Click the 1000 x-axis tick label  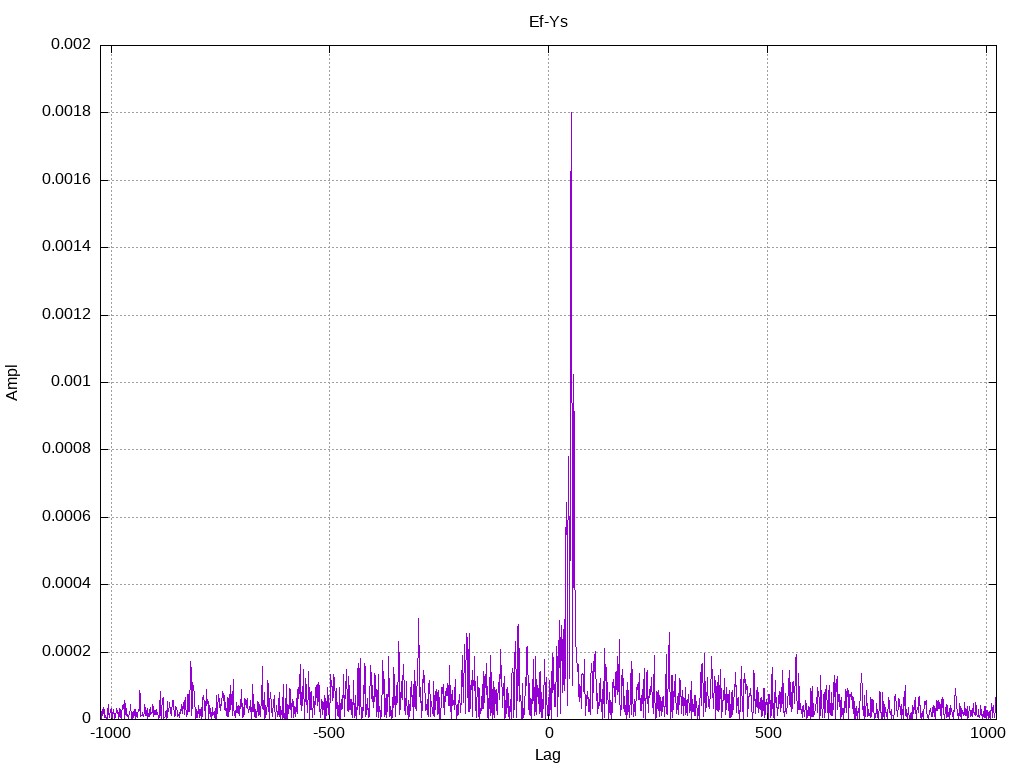pos(987,733)
